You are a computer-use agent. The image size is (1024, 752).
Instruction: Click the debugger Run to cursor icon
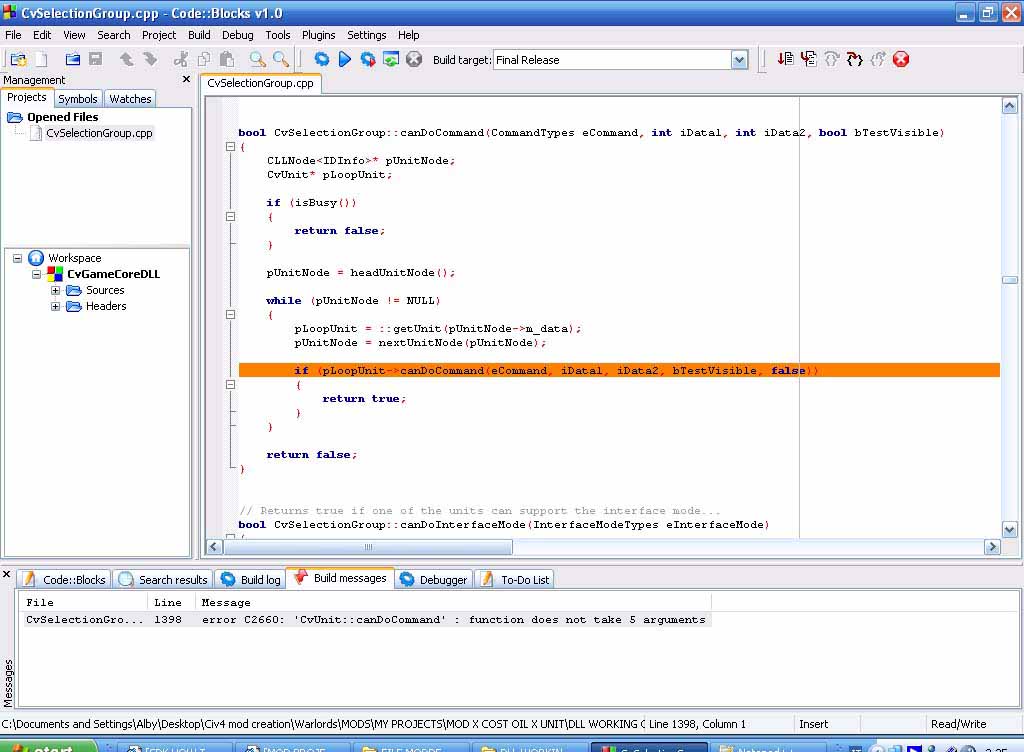809,60
